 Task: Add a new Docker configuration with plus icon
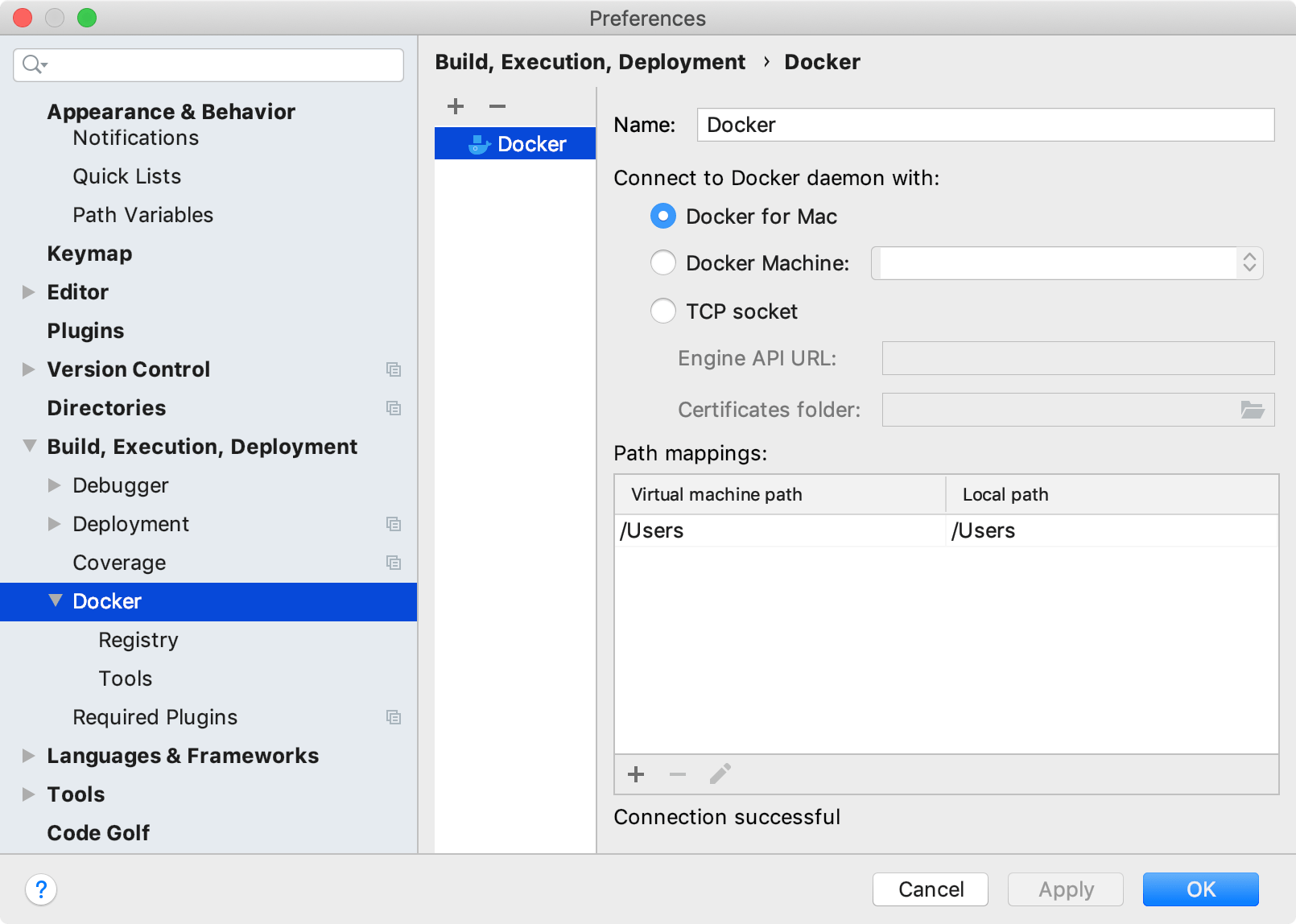(456, 106)
